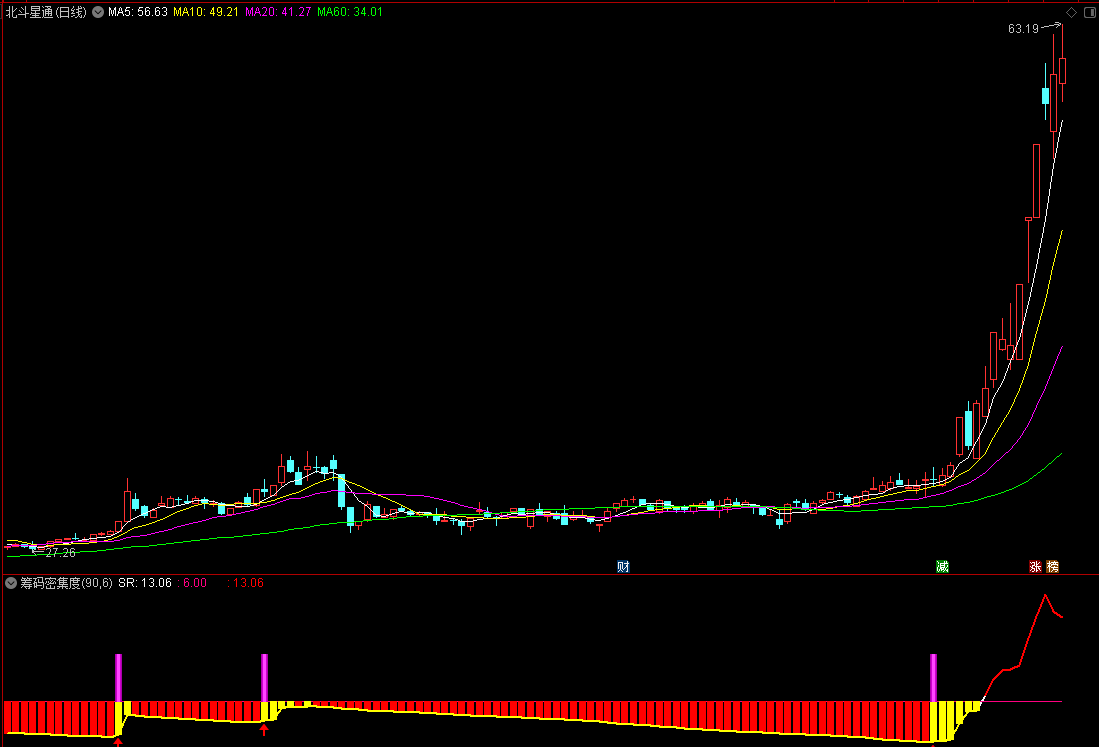
Task: Open the orange 榜 marker on the timeline
Action: pos(1053,566)
